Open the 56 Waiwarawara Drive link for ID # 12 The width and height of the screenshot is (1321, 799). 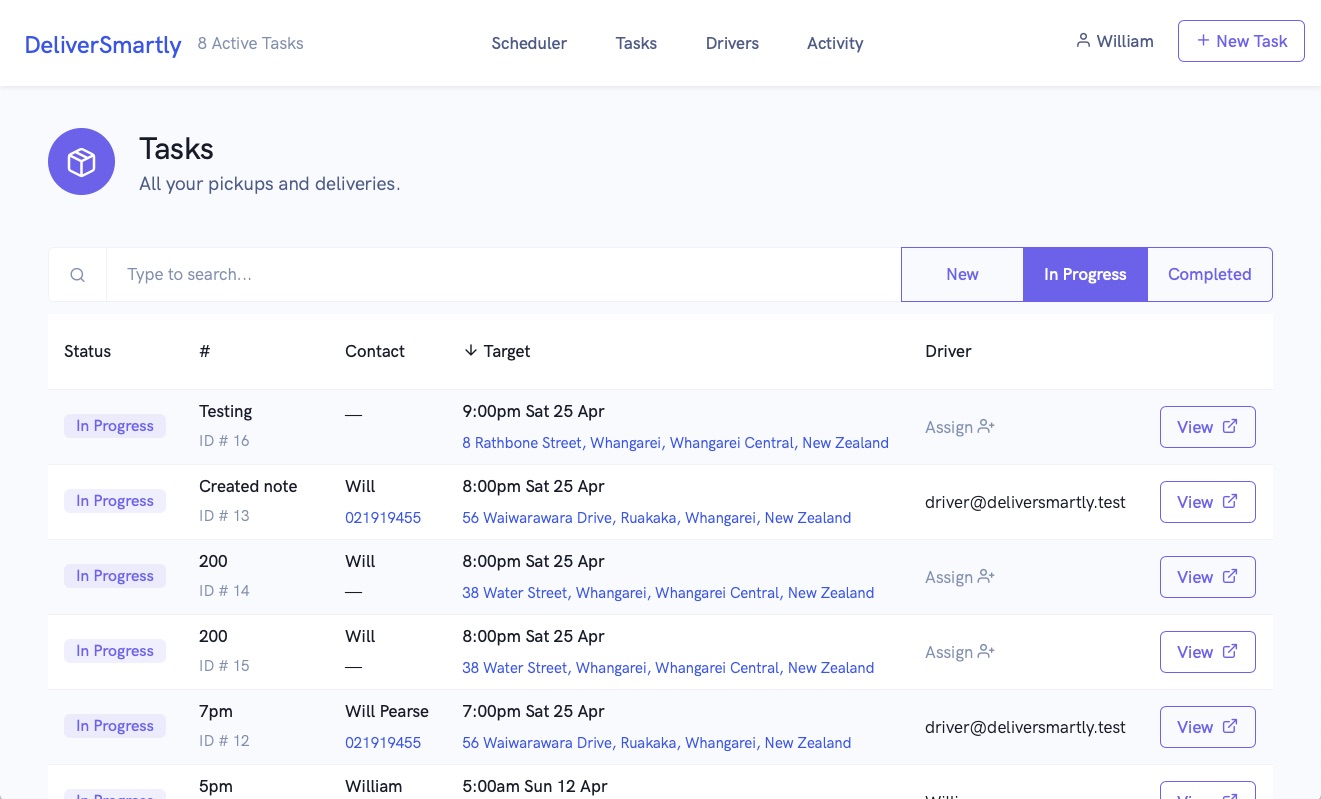[656, 743]
